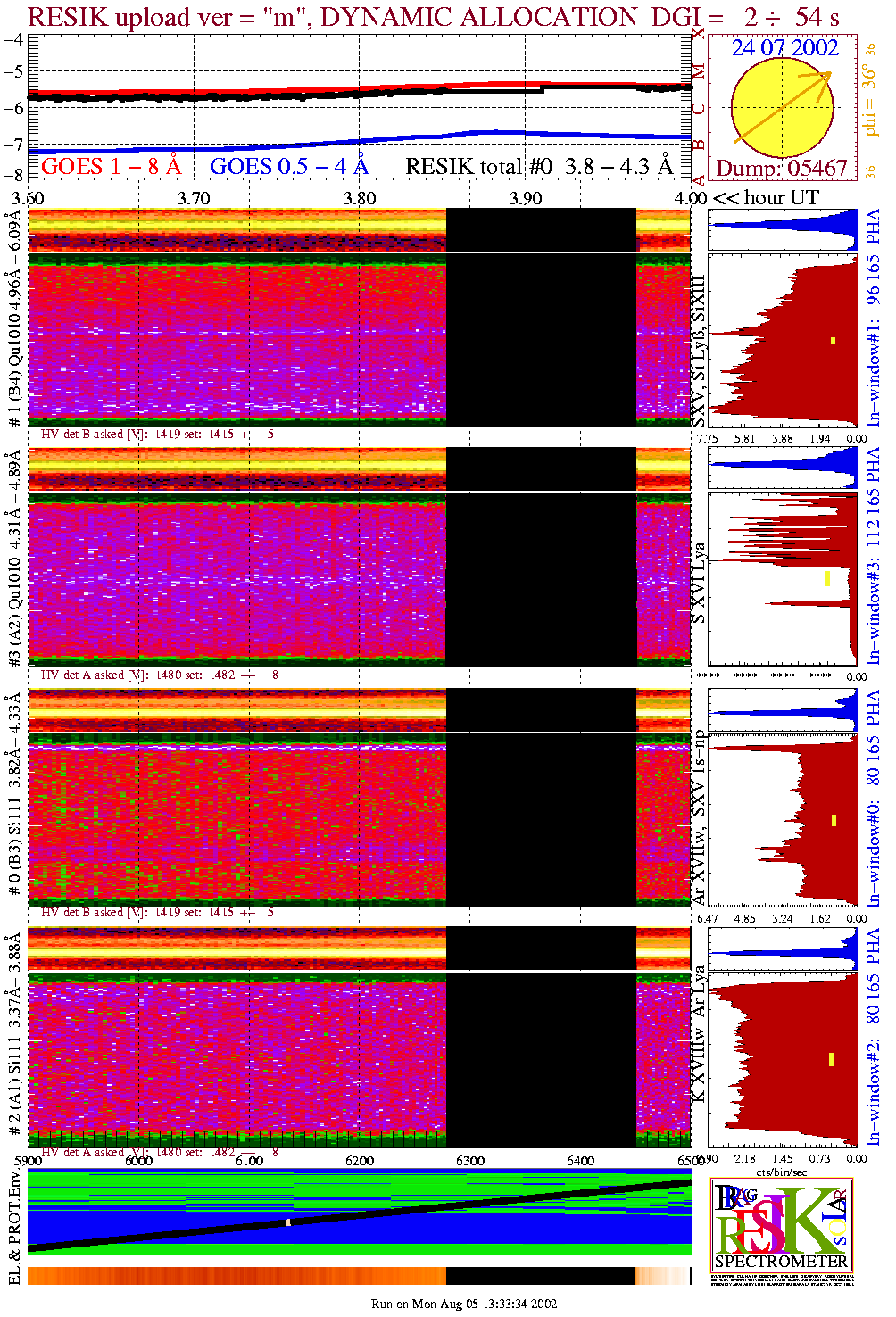Click the yellow marker in In-window#2 histogram
The height and width of the screenshot is (1317, 896).
coord(831,1059)
